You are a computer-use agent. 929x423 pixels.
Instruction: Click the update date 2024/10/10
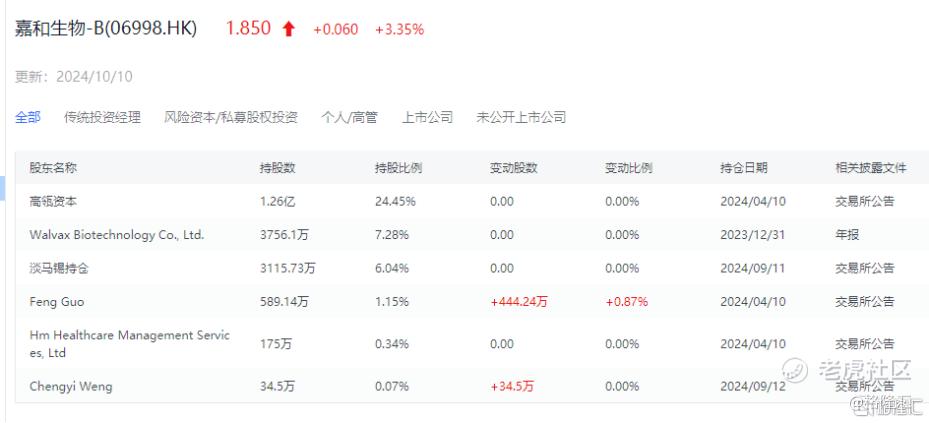point(94,77)
